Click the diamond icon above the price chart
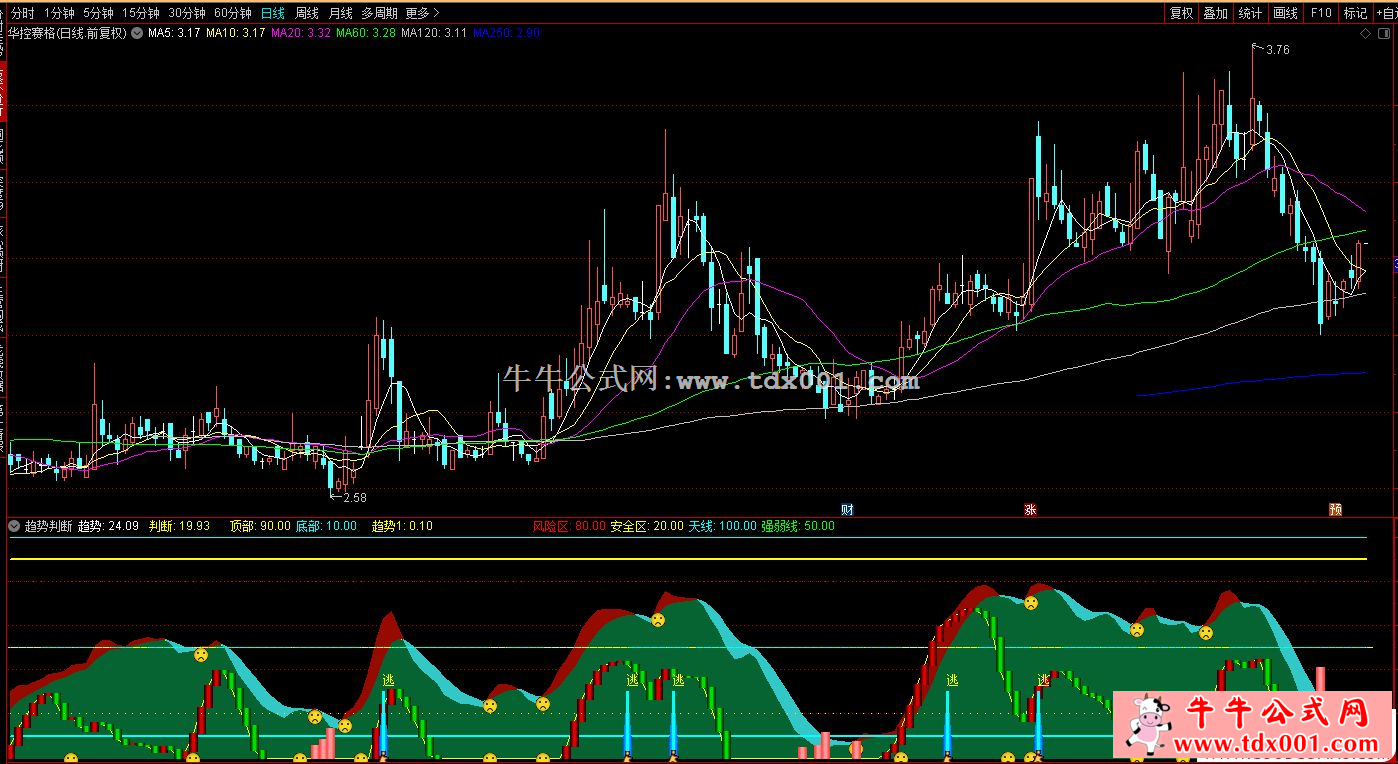Viewport: 1398px width, 764px height. [x=1365, y=33]
